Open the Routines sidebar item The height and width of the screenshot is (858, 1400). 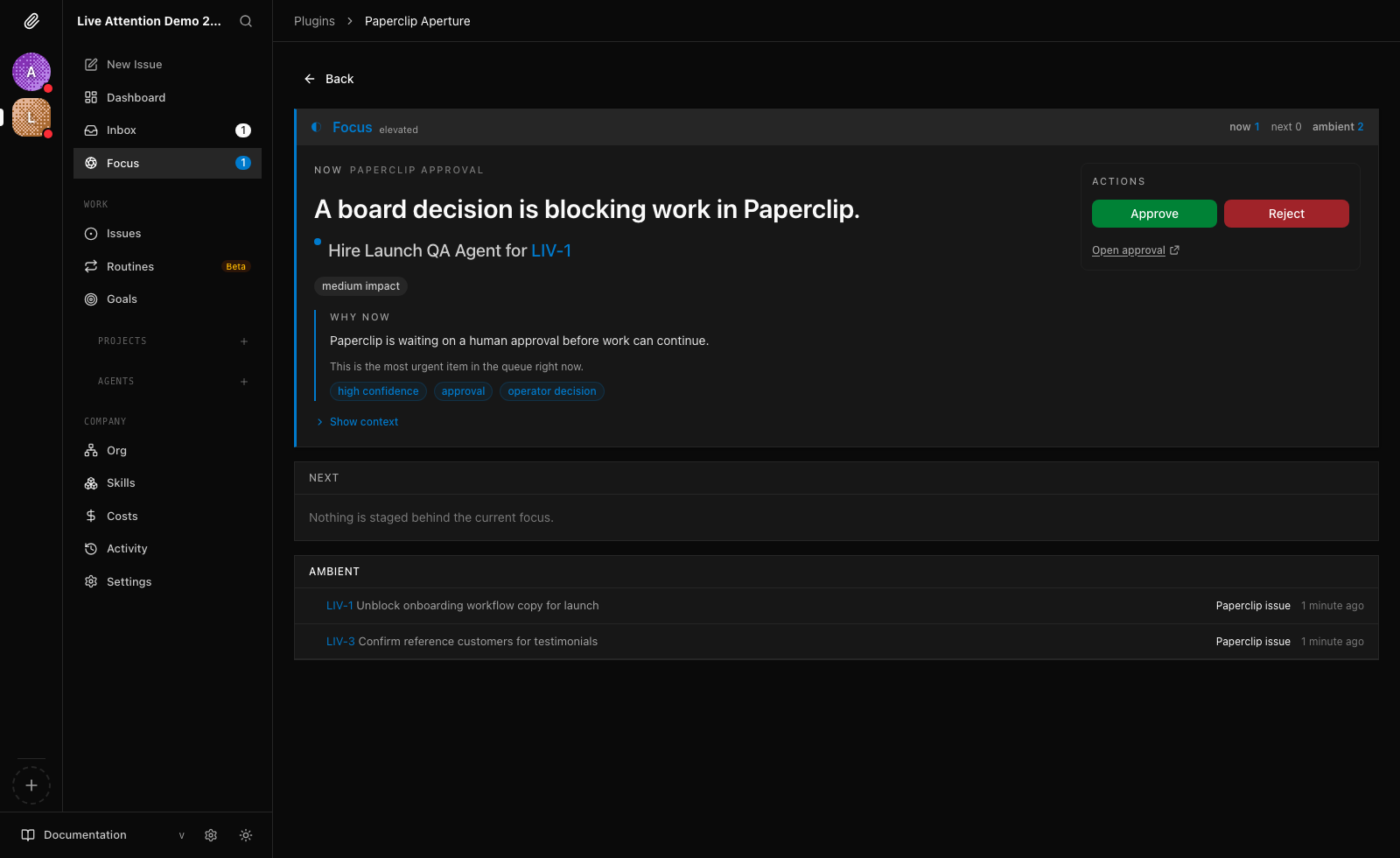[x=167, y=267]
